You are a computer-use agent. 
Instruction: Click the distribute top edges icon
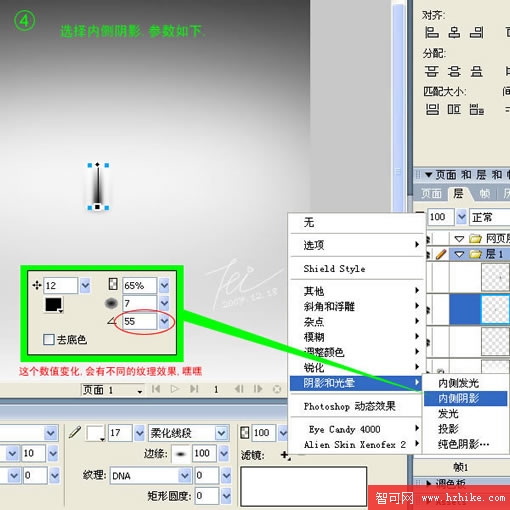[x=431, y=71]
